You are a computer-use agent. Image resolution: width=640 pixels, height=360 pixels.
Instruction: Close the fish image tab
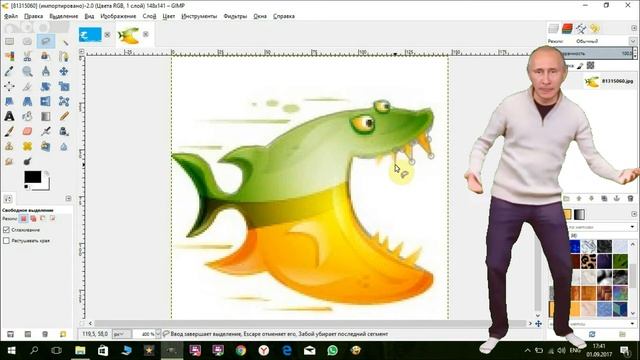point(146,34)
